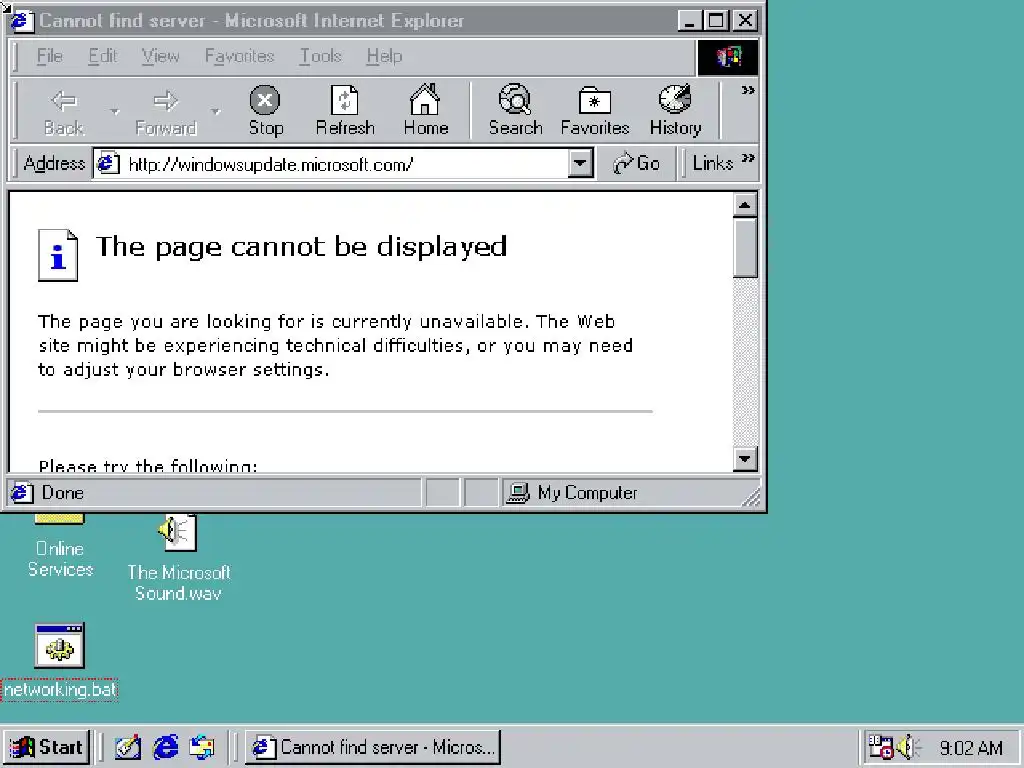Screen dimensions: 1024x768
Task: Select the networking.bat desktop icon
Action: pos(59,662)
